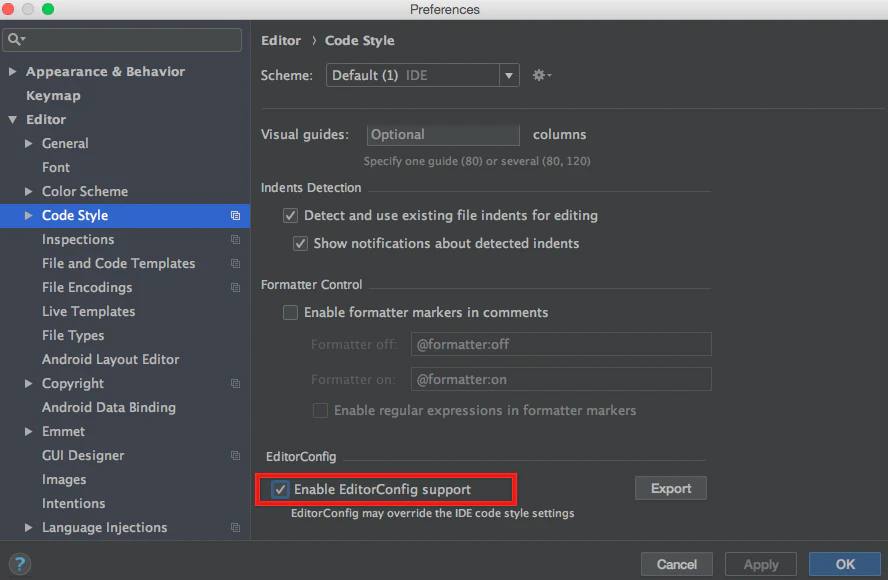The image size is (888, 580).
Task: Click the copy icon beside Inspections
Action: pyautogui.click(x=235, y=240)
